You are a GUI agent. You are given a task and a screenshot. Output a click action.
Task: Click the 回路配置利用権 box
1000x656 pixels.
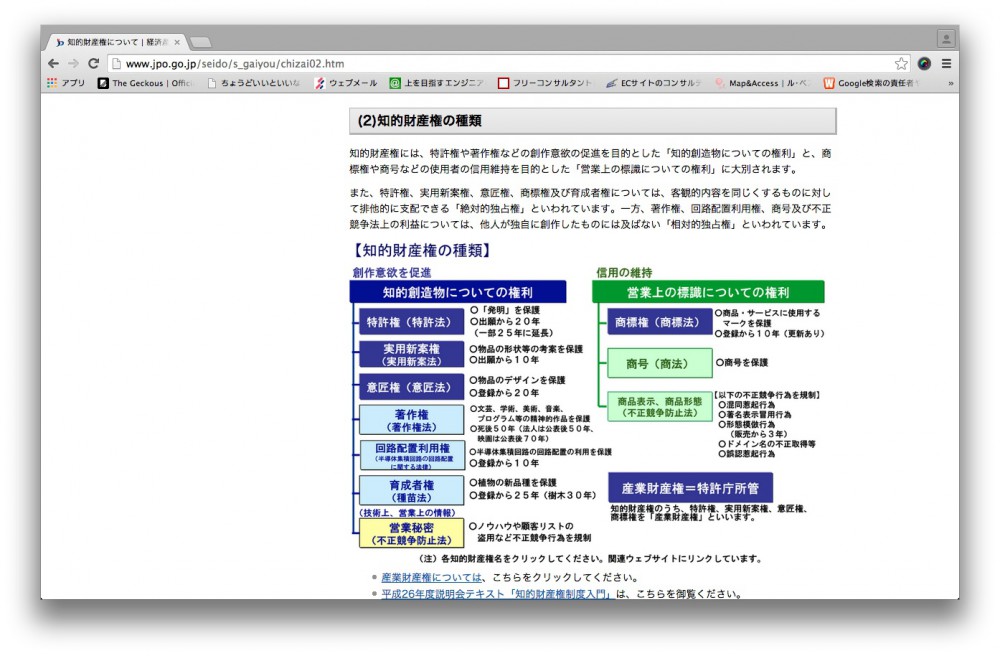click(411, 455)
